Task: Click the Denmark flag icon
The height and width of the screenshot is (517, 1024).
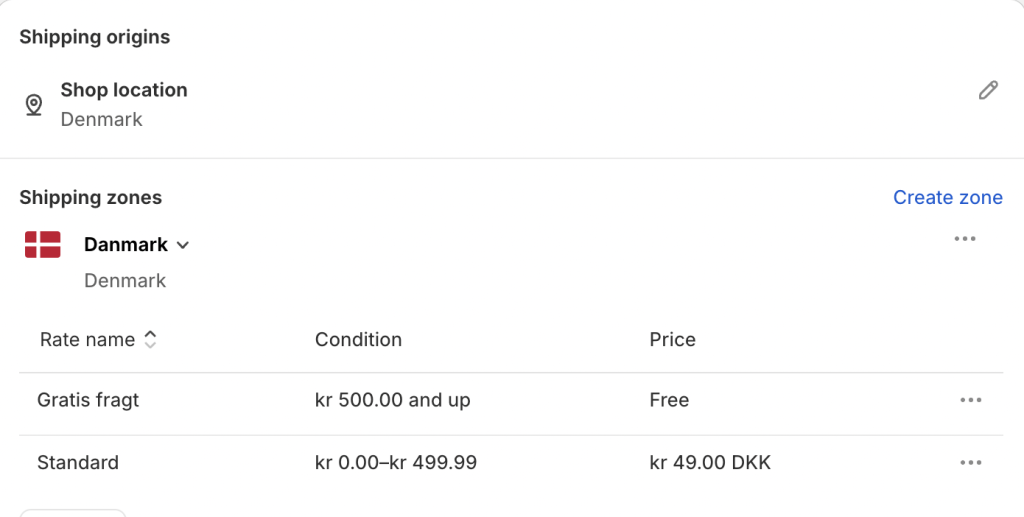Action: [x=43, y=245]
